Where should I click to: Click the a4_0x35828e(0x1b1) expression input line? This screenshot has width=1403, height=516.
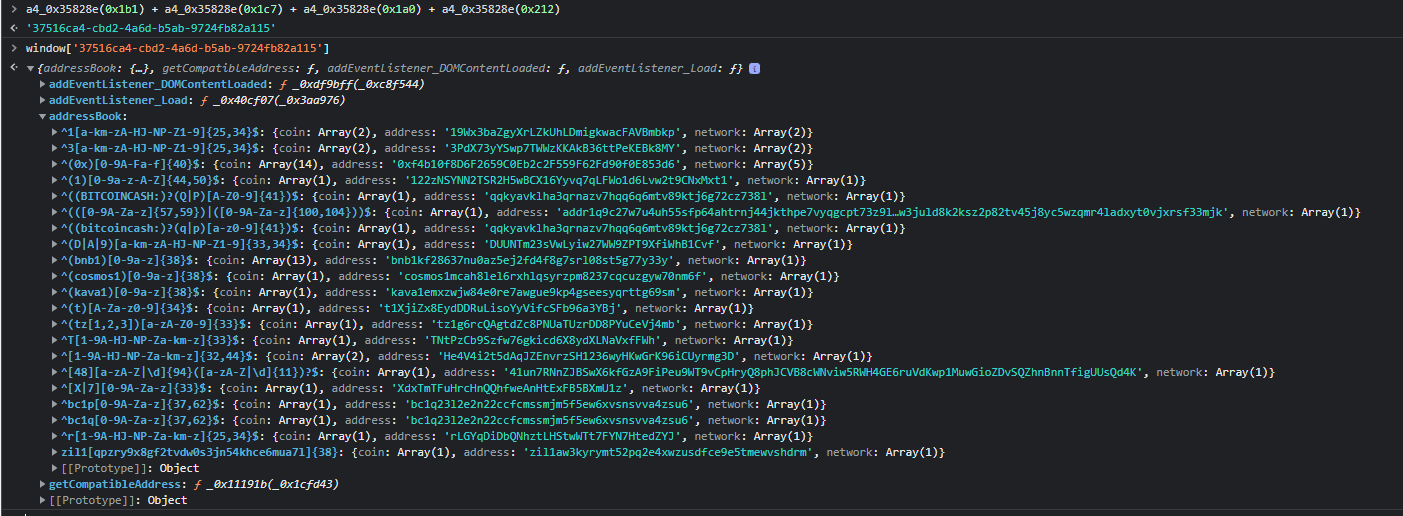coord(293,9)
